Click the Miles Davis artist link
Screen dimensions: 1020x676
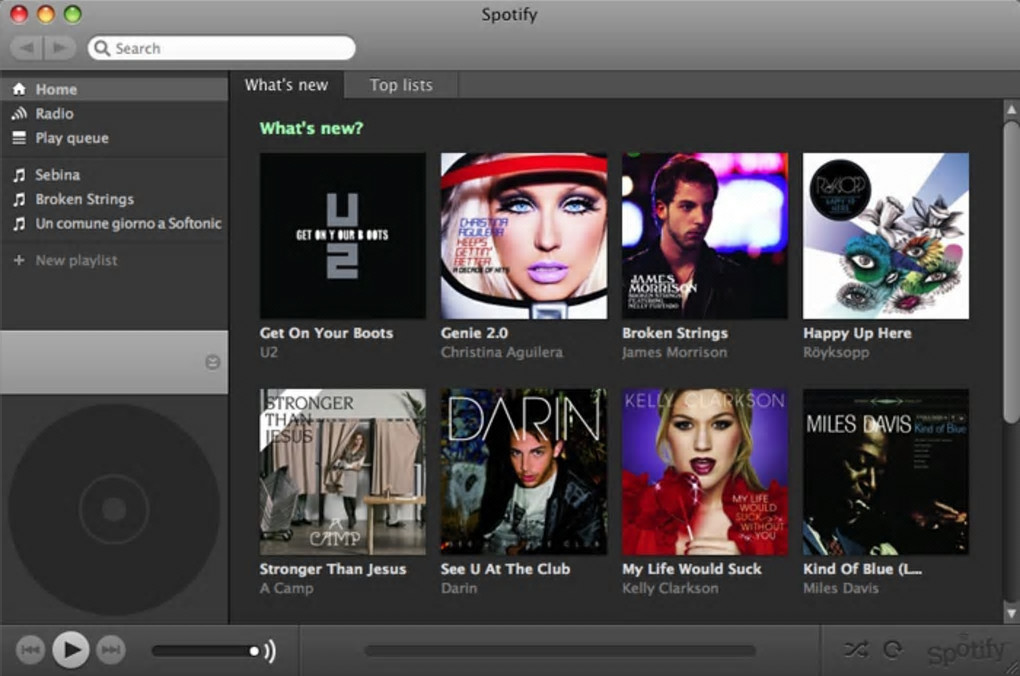(840, 589)
